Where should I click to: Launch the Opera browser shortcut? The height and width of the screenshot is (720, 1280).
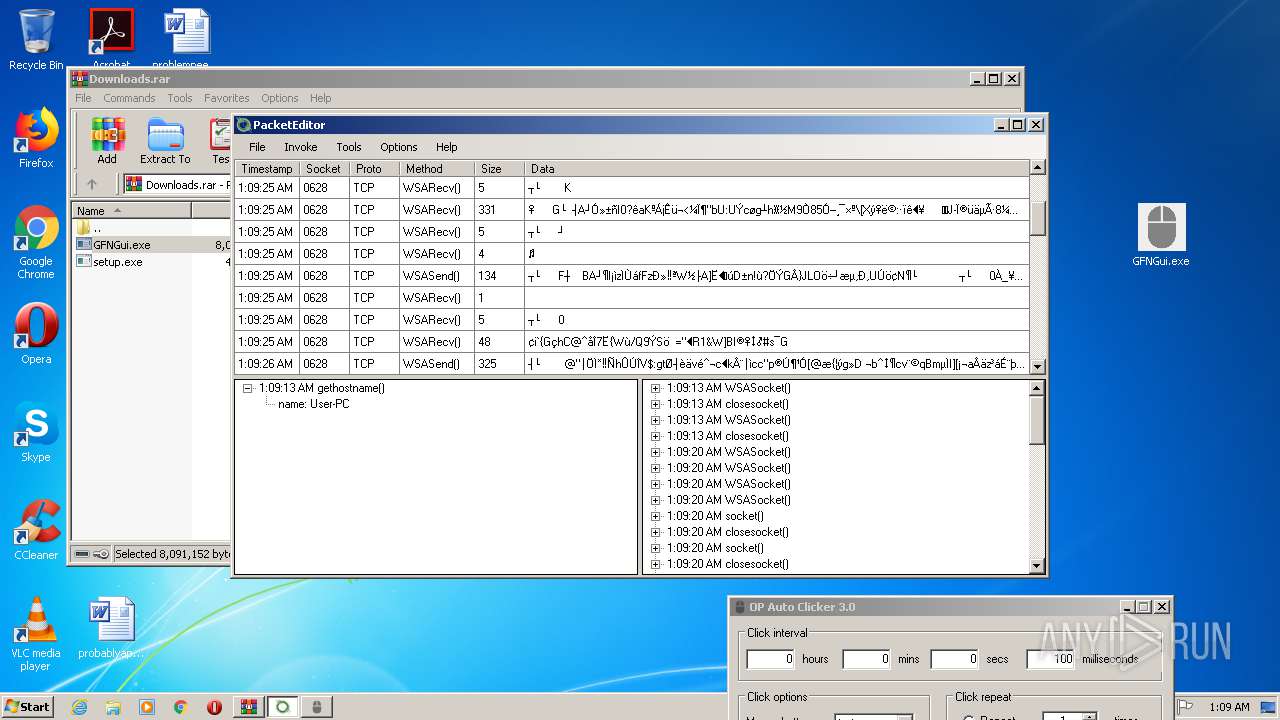(36, 334)
